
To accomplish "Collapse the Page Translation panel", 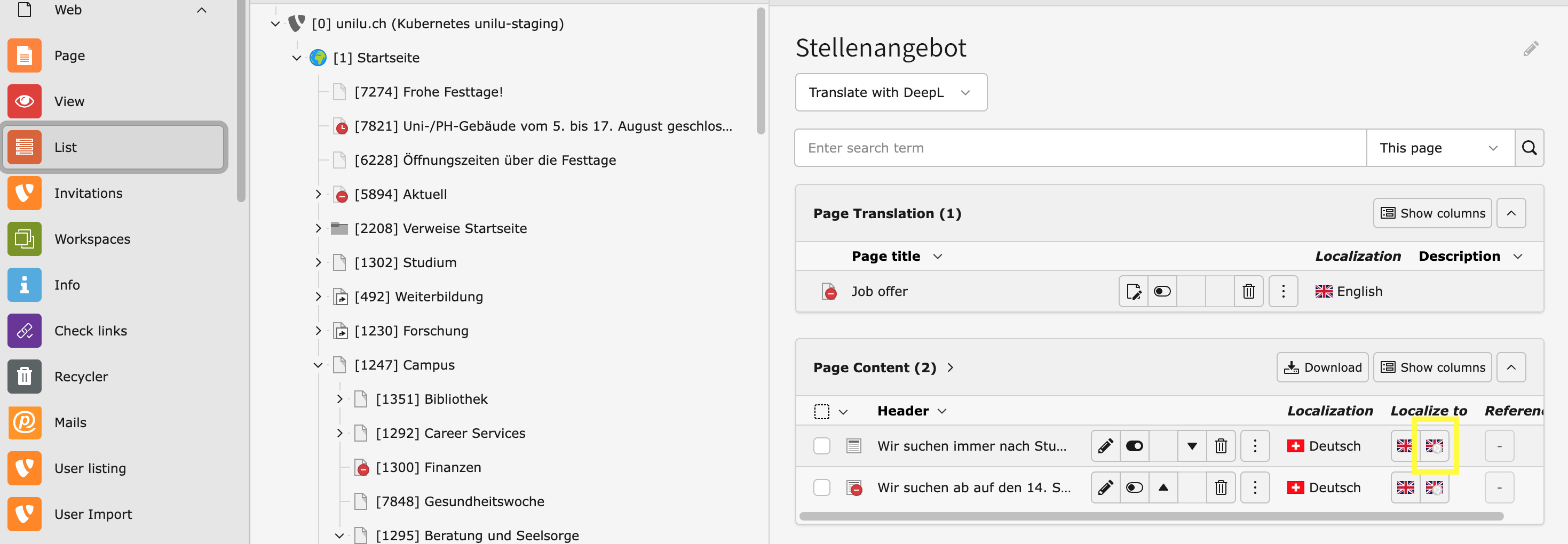I will 1511,213.
